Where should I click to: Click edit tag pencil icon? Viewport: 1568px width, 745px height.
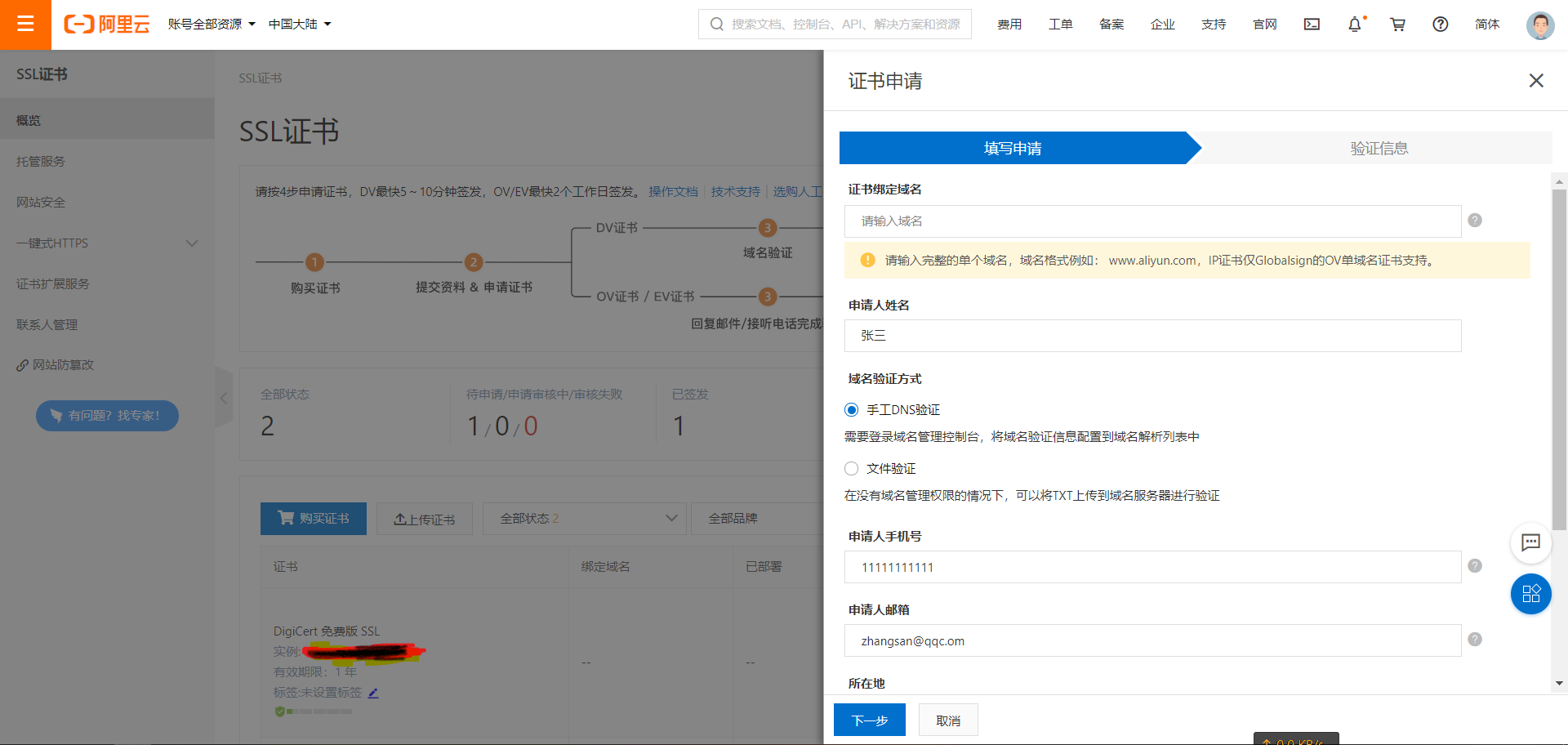pyautogui.click(x=373, y=693)
